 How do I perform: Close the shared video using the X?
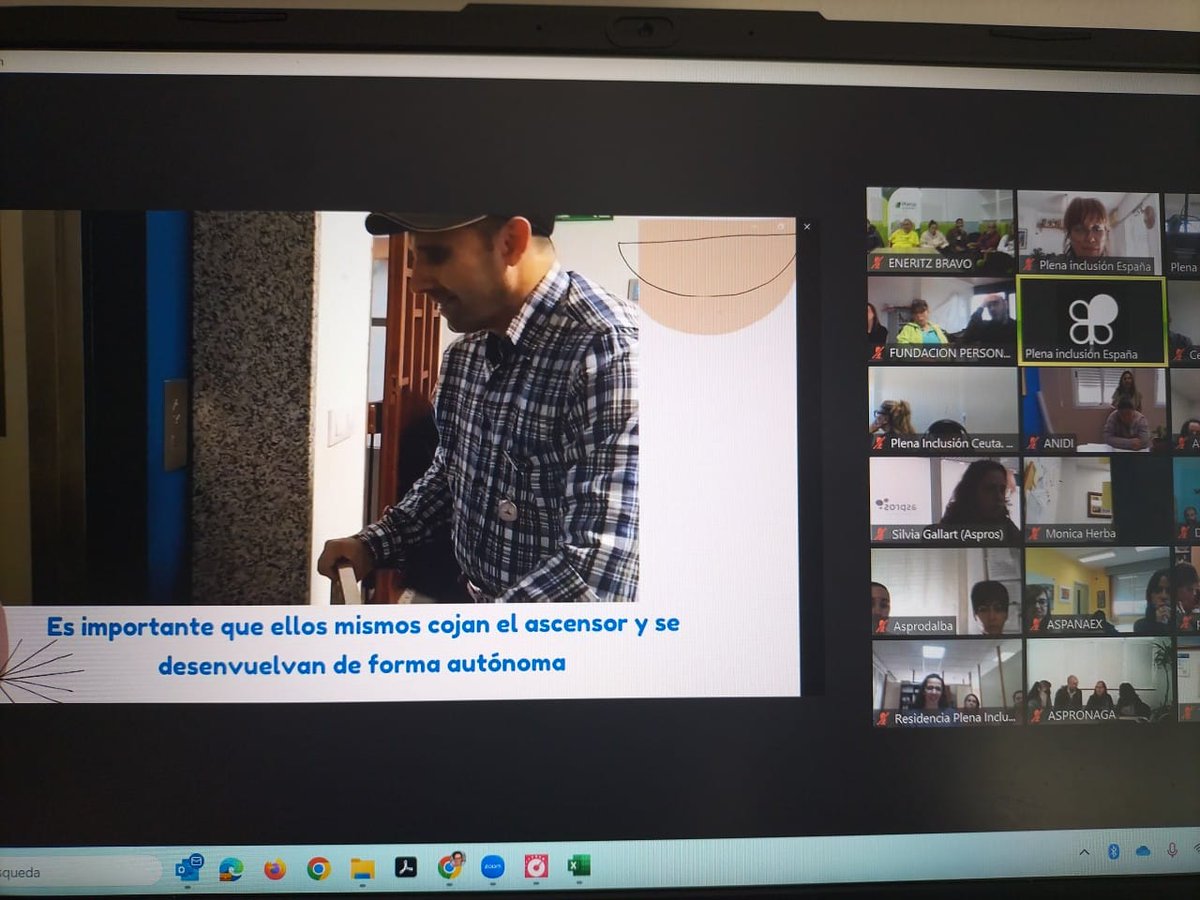click(807, 227)
